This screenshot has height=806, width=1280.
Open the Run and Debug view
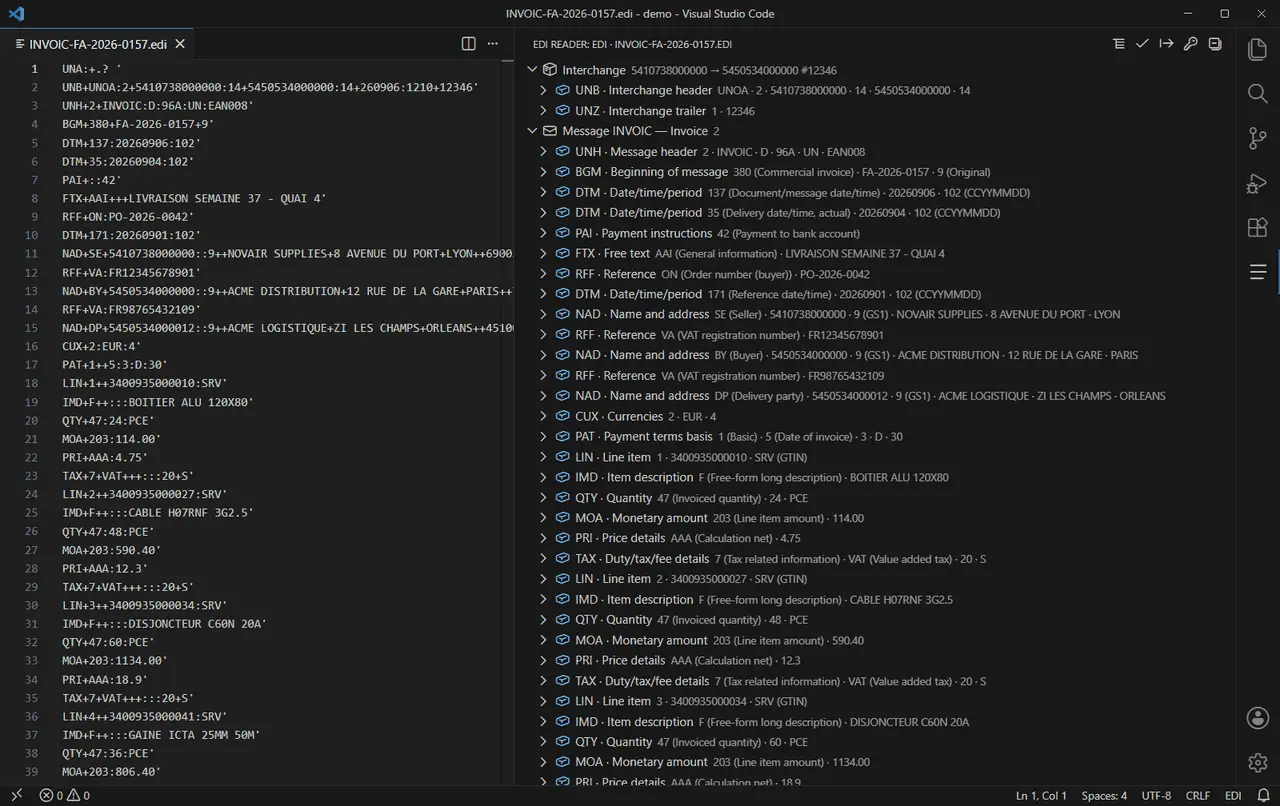pyautogui.click(x=1258, y=183)
